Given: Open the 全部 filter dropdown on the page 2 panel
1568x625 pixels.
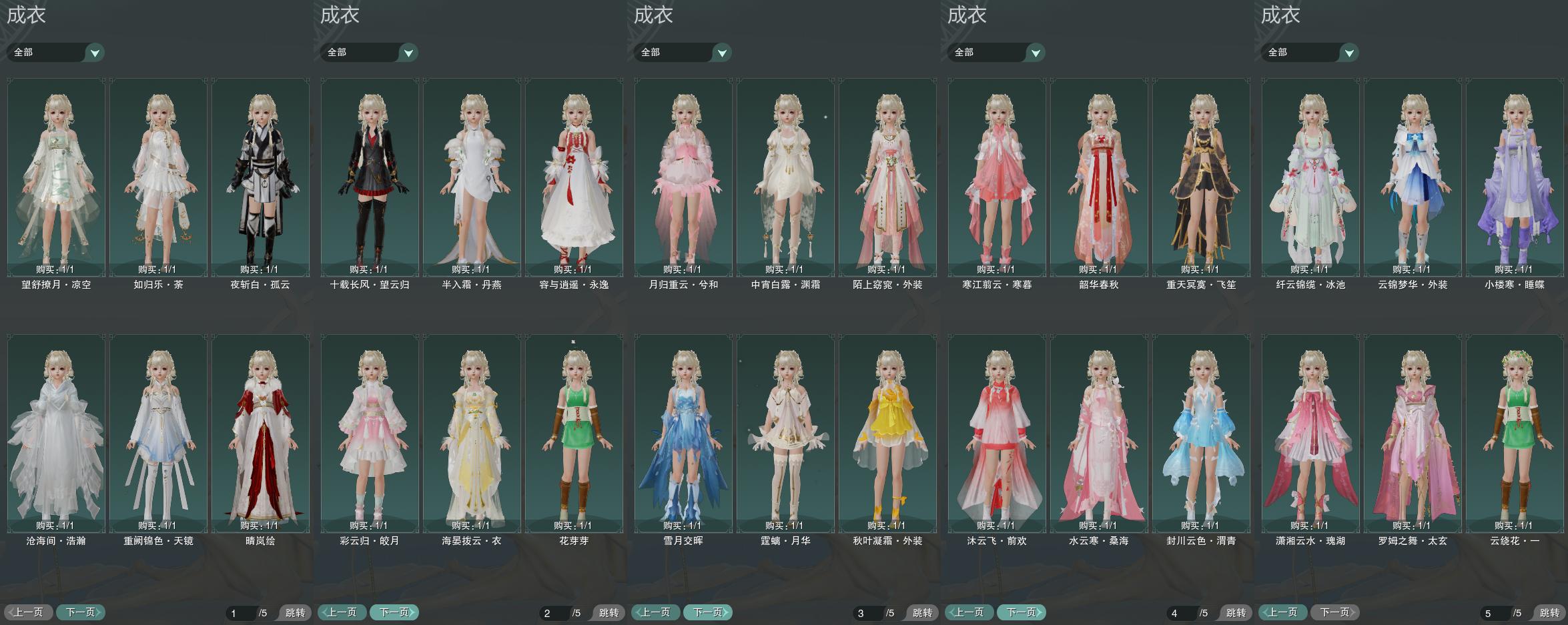Looking at the screenshot, I should point(370,53).
